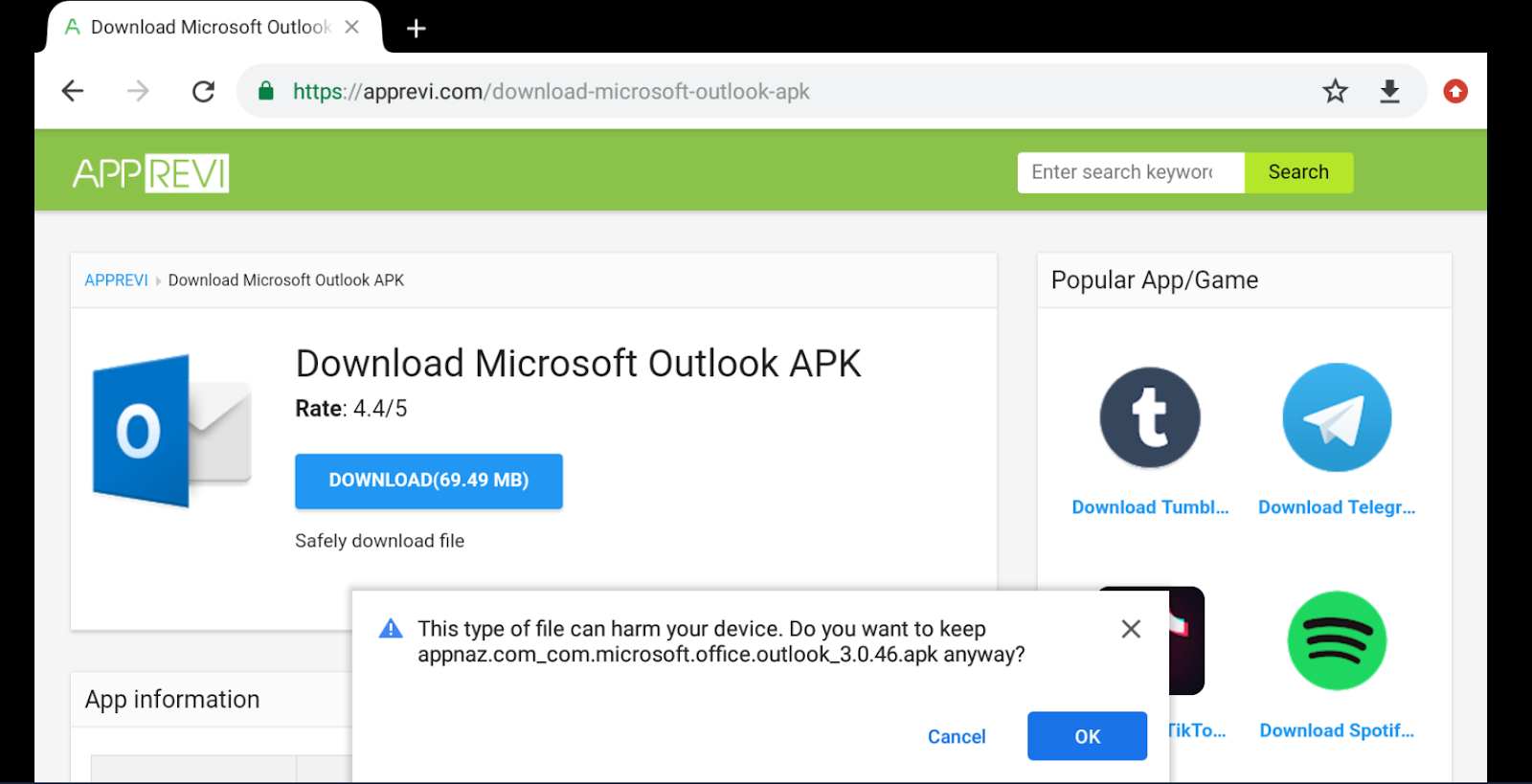1532x784 pixels.
Task: Click the Rate: 4.4/5 text
Action: pos(351,409)
